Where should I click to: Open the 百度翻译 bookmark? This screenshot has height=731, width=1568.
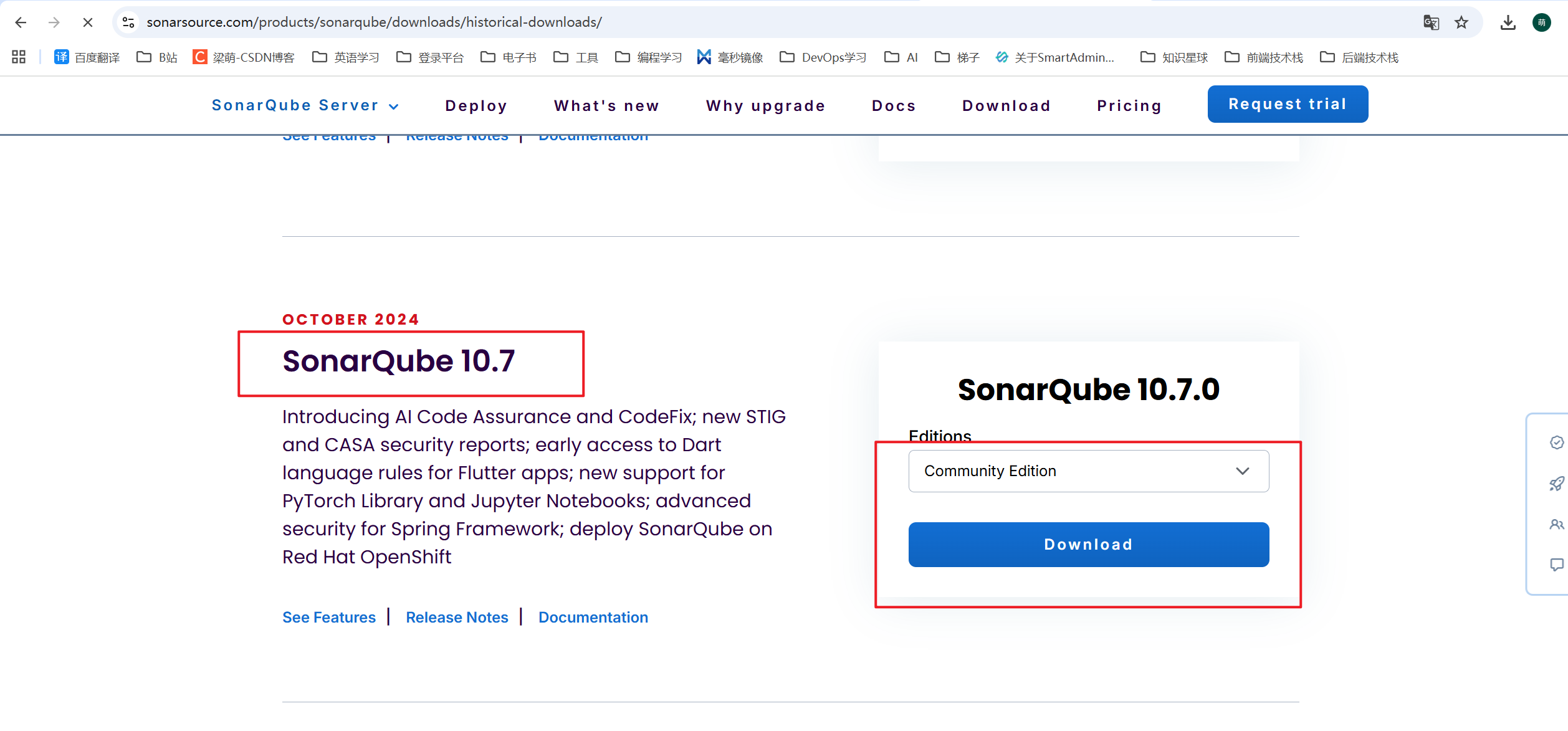click(x=87, y=57)
